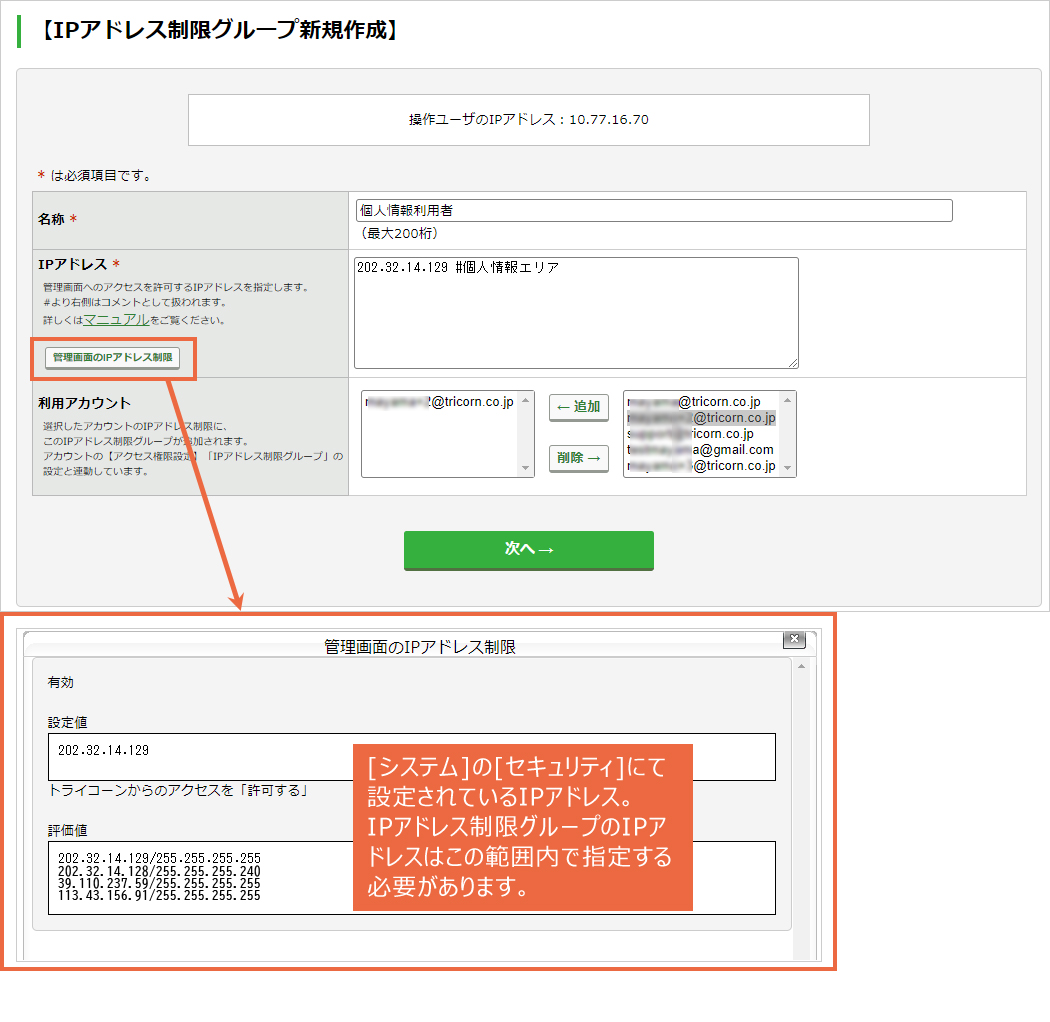
Task: Close the 管理画面のIPアドレス制限 dialog
Action: tap(794, 639)
